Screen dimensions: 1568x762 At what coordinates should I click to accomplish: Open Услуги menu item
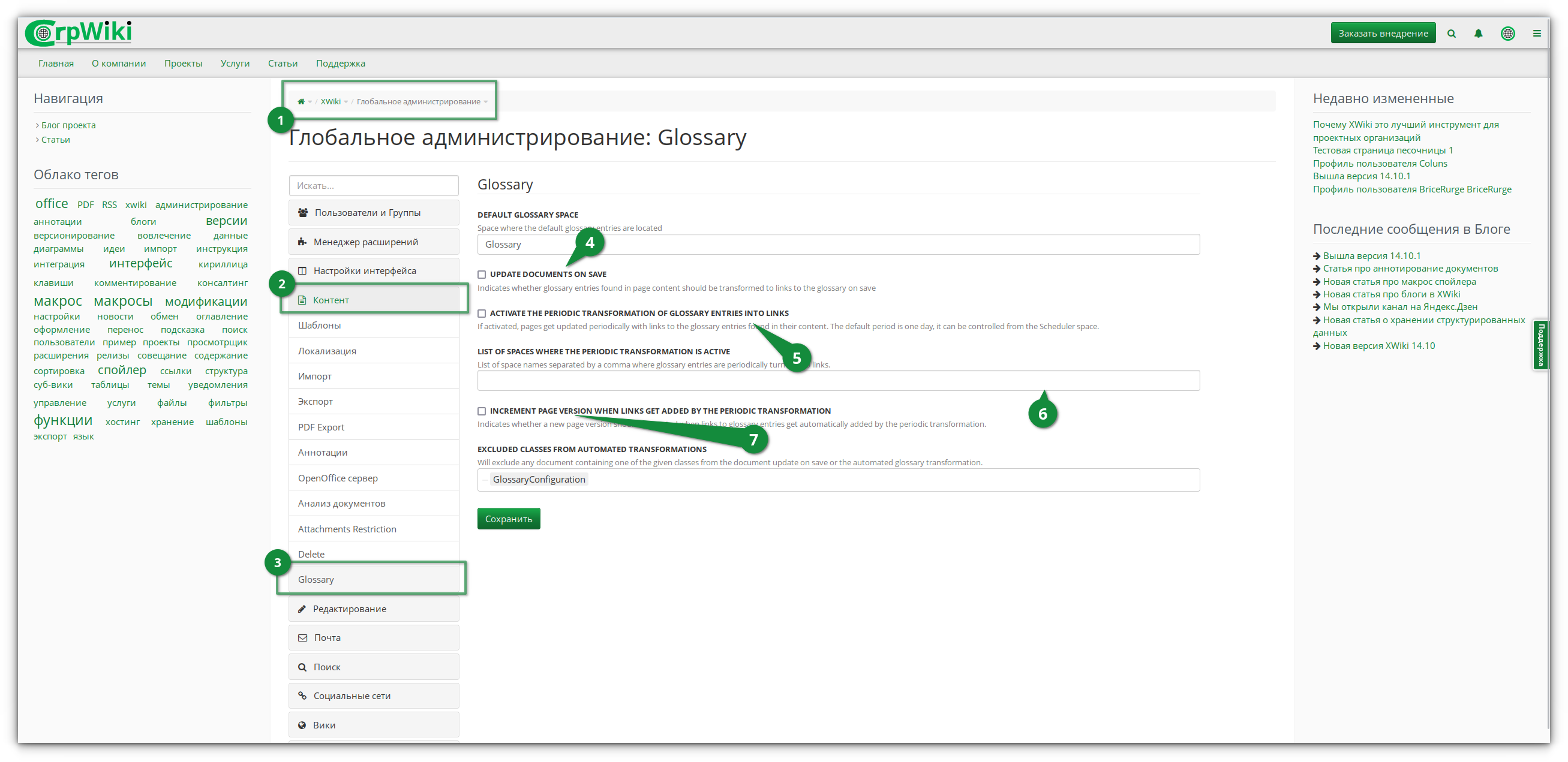[x=235, y=63]
